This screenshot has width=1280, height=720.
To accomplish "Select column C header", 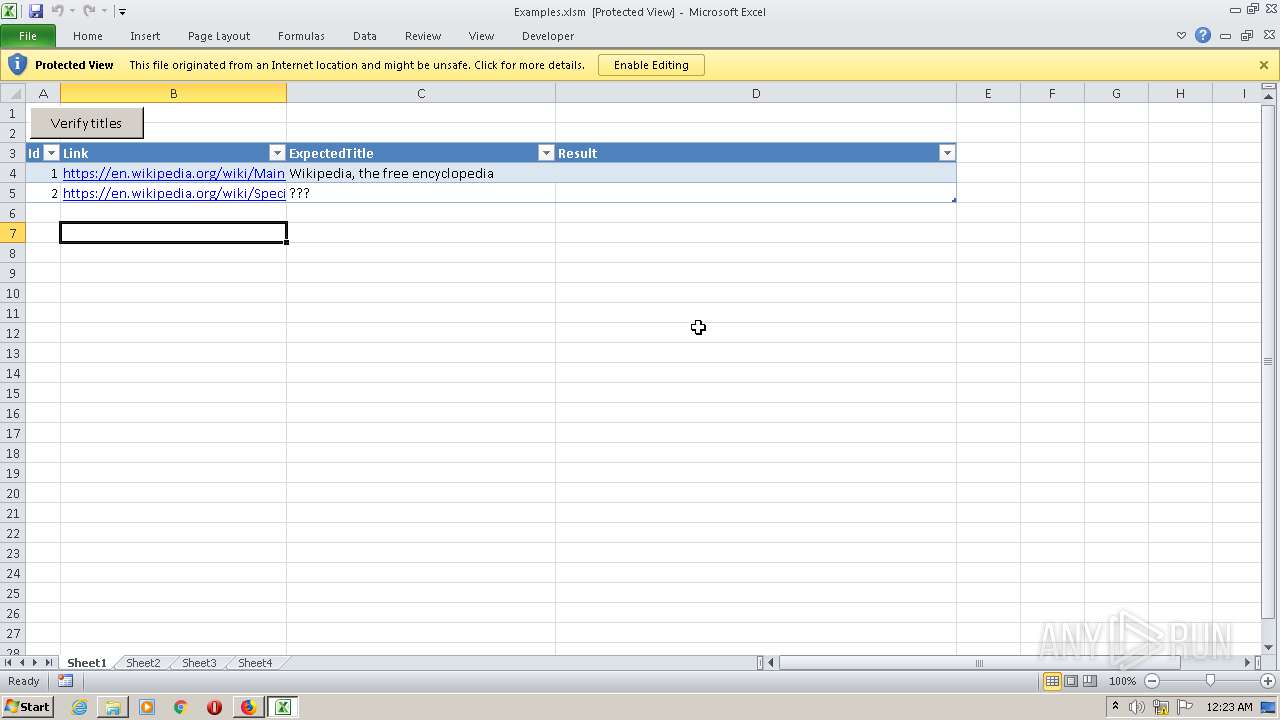I will 421,93.
